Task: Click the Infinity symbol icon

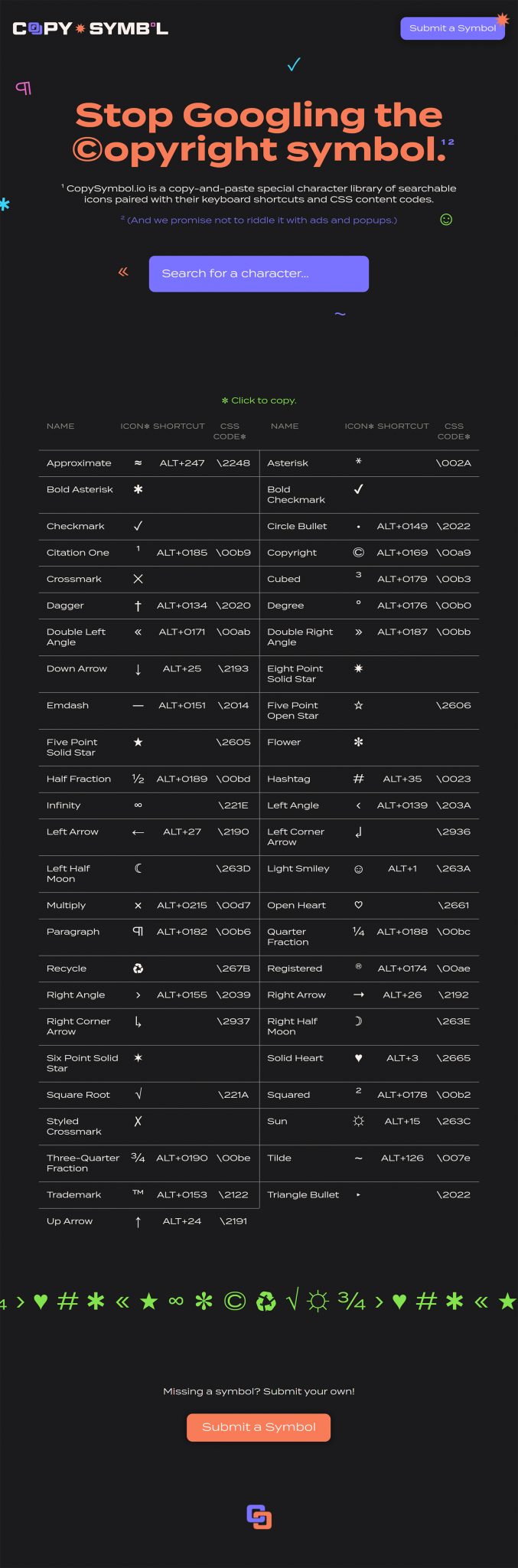Action: click(x=138, y=805)
